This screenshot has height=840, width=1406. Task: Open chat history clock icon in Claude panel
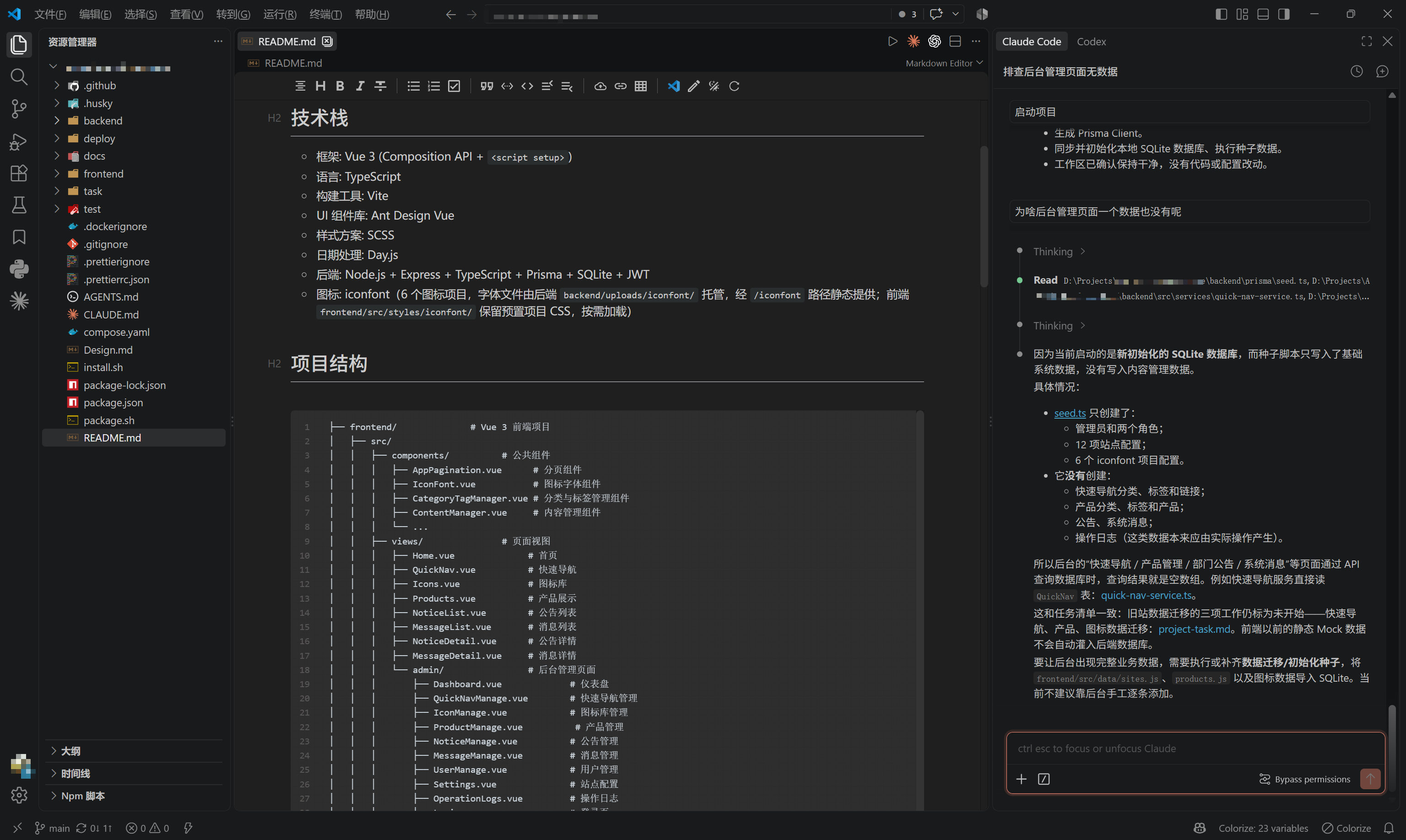point(1356,71)
